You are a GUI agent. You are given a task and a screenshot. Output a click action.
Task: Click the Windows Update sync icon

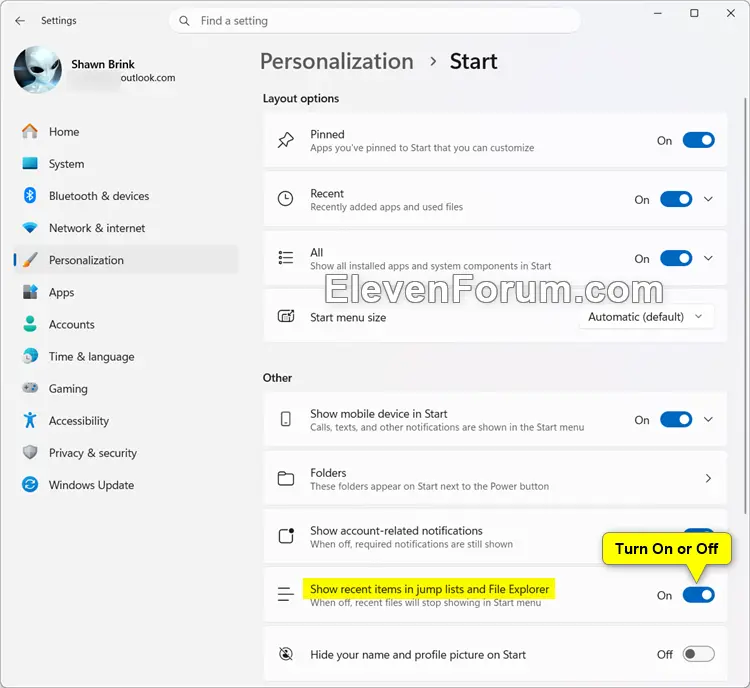pyautogui.click(x=30, y=485)
